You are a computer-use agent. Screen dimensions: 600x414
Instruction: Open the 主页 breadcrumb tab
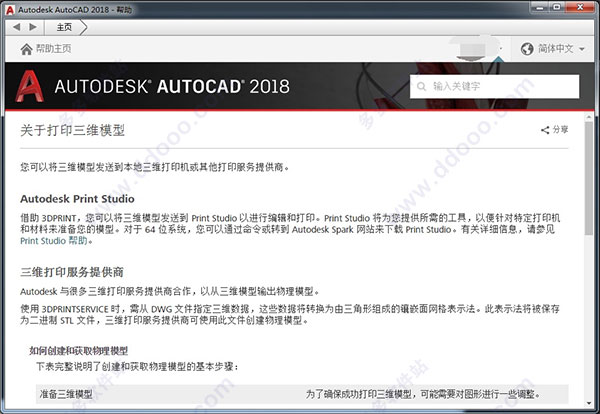[64, 27]
